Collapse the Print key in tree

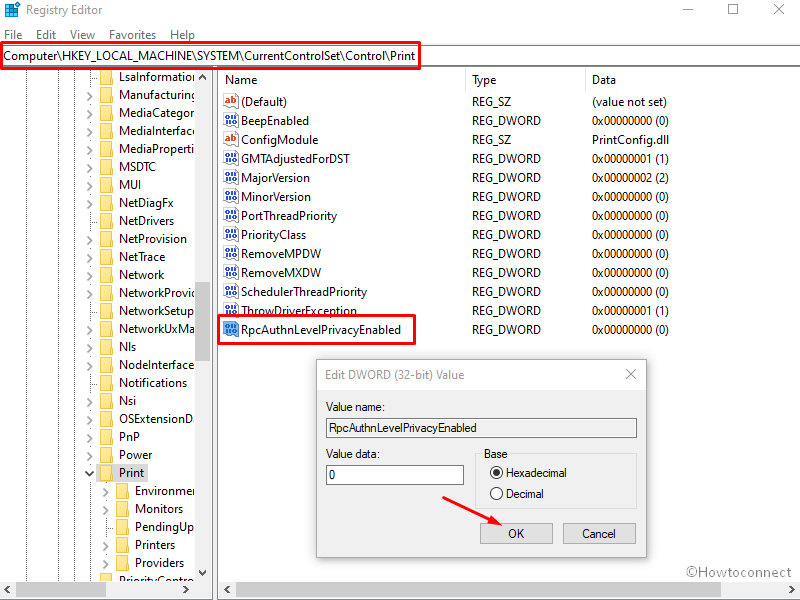point(89,473)
